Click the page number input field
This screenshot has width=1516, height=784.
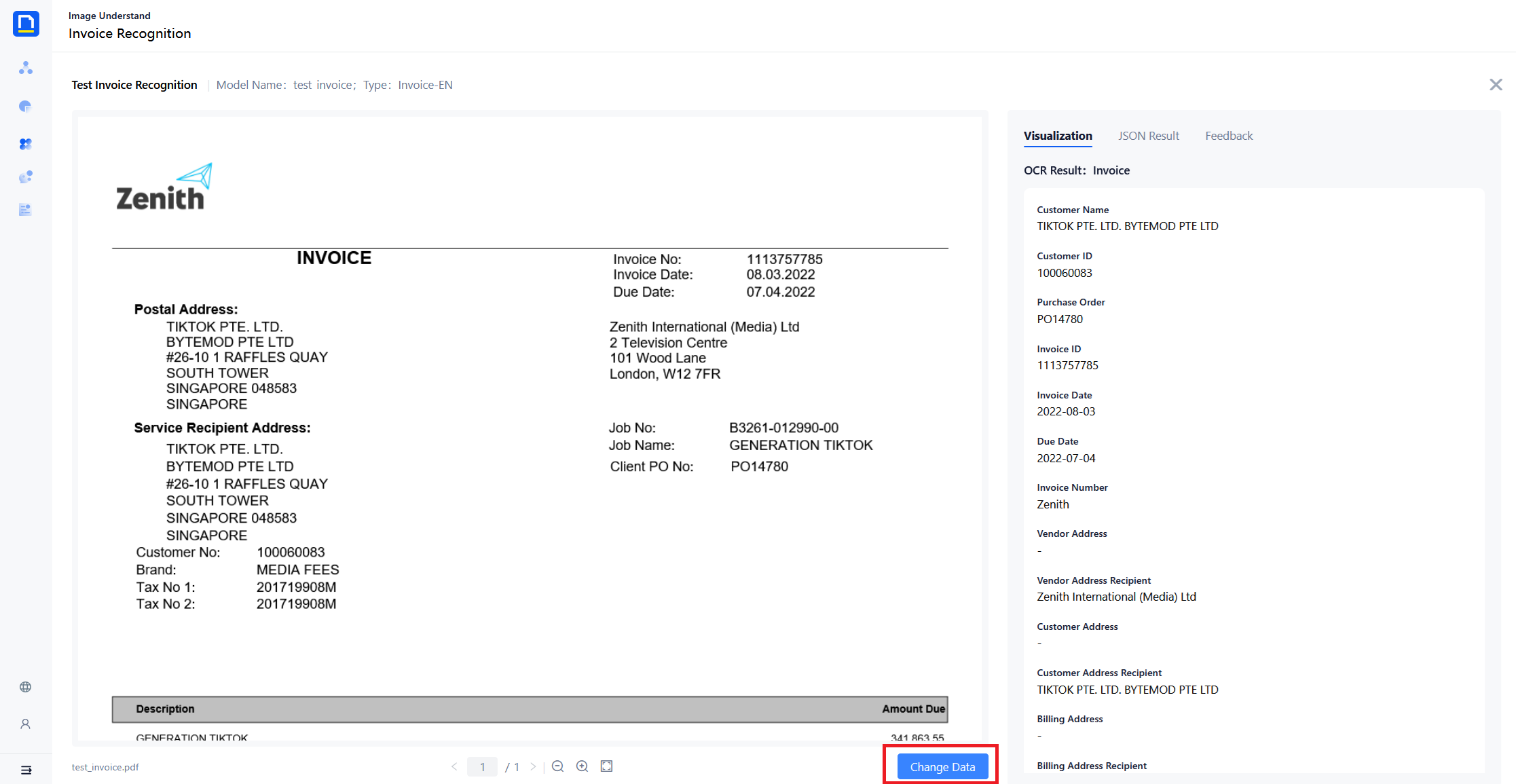(x=483, y=767)
